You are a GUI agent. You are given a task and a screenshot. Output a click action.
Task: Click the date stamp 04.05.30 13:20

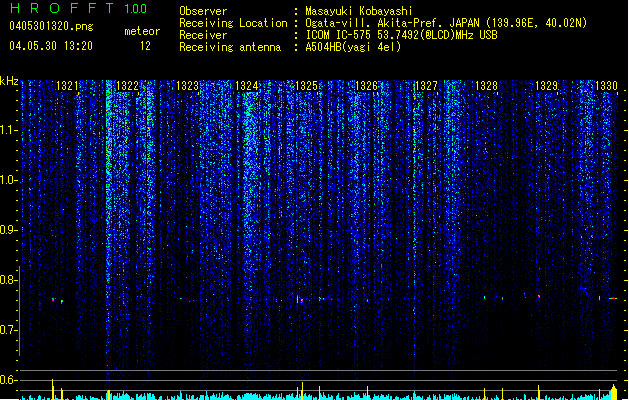pos(51,46)
